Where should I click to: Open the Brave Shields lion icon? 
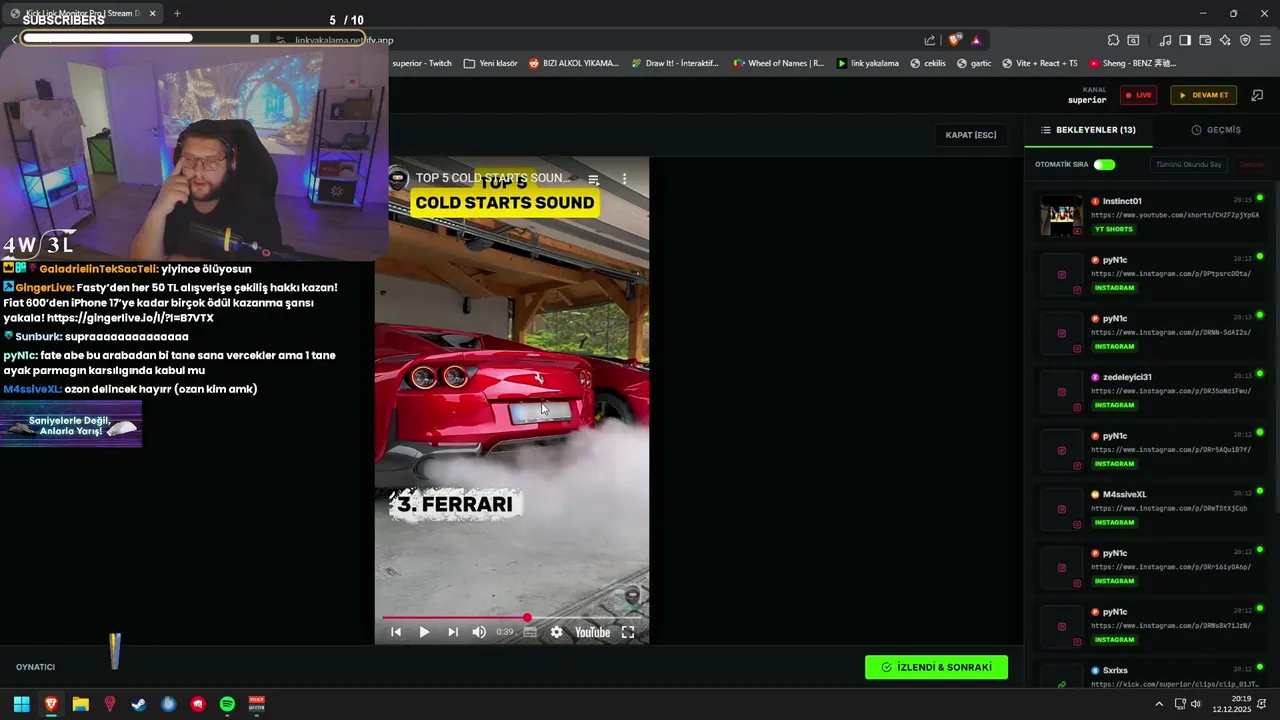tap(955, 40)
